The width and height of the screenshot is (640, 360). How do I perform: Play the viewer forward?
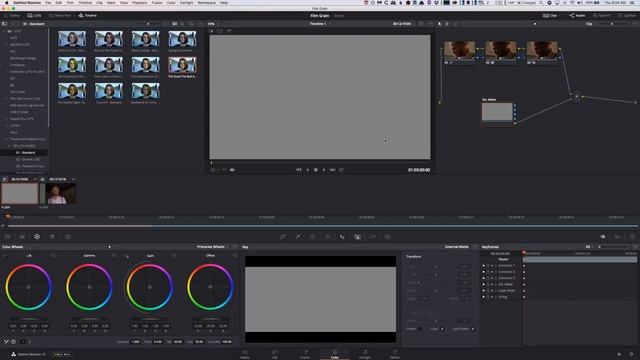click(x=324, y=170)
